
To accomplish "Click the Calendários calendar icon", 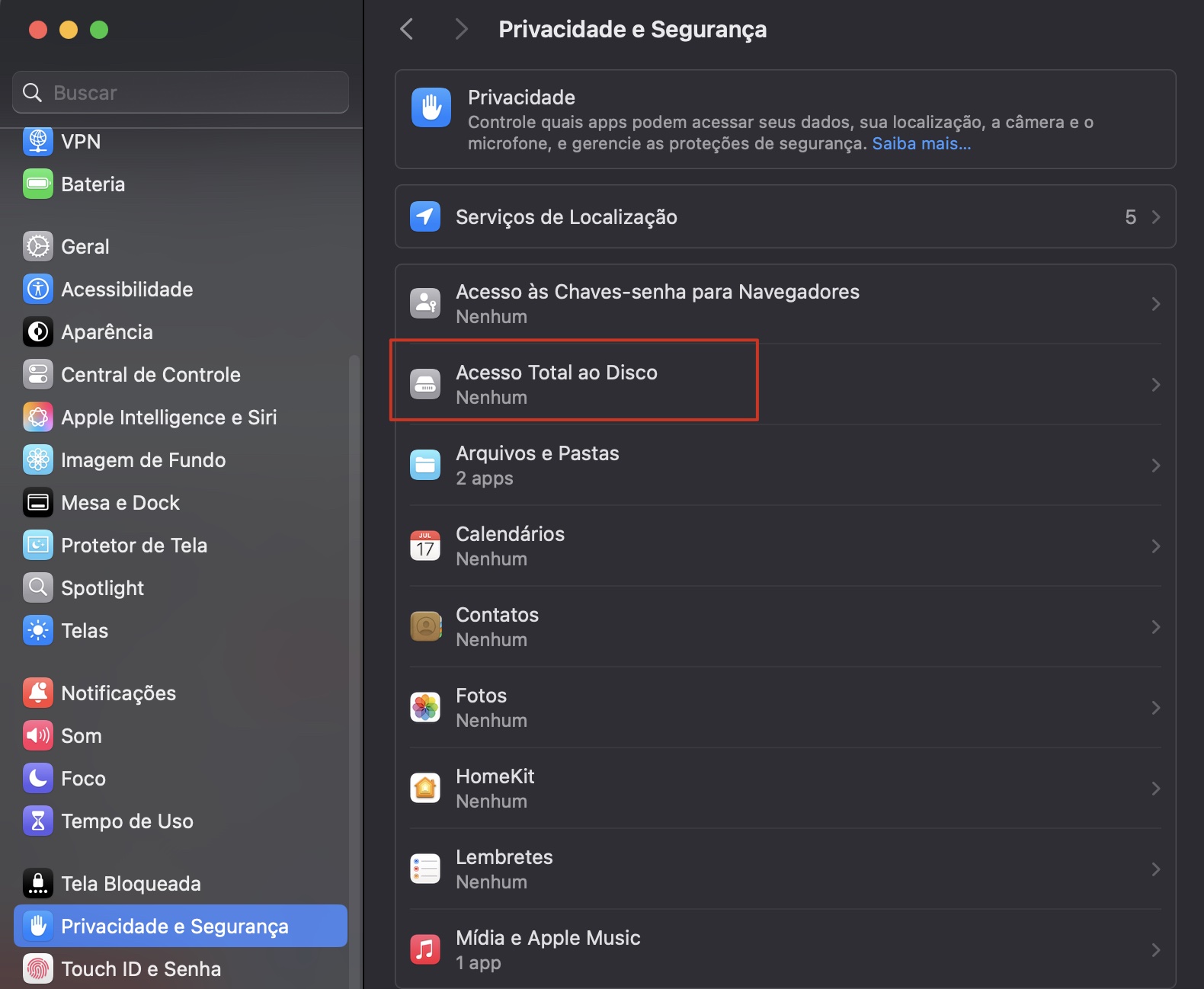I will coord(425,546).
